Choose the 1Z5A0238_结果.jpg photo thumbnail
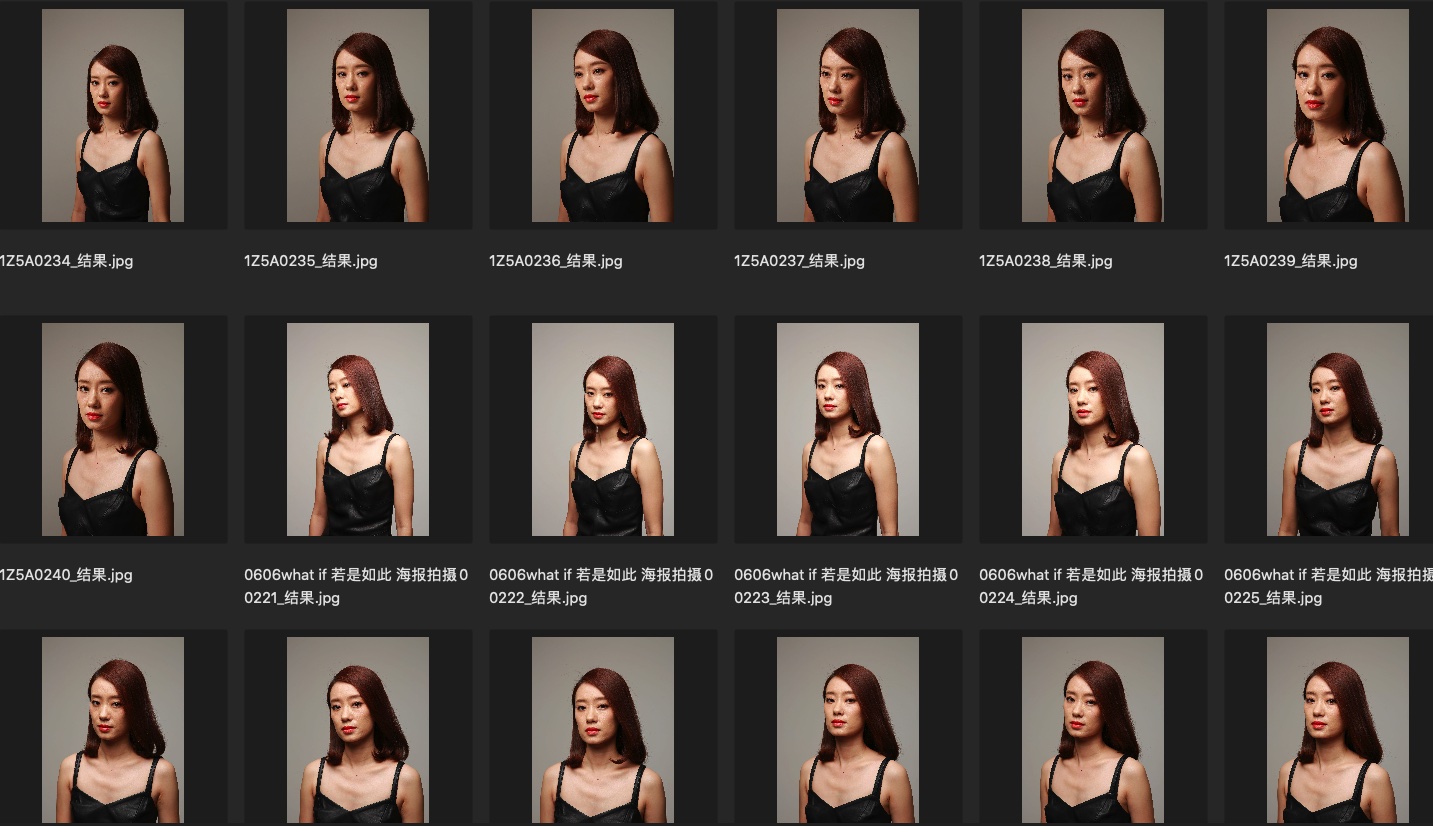This screenshot has width=1433, height=826. click(x=1093, y=115)
